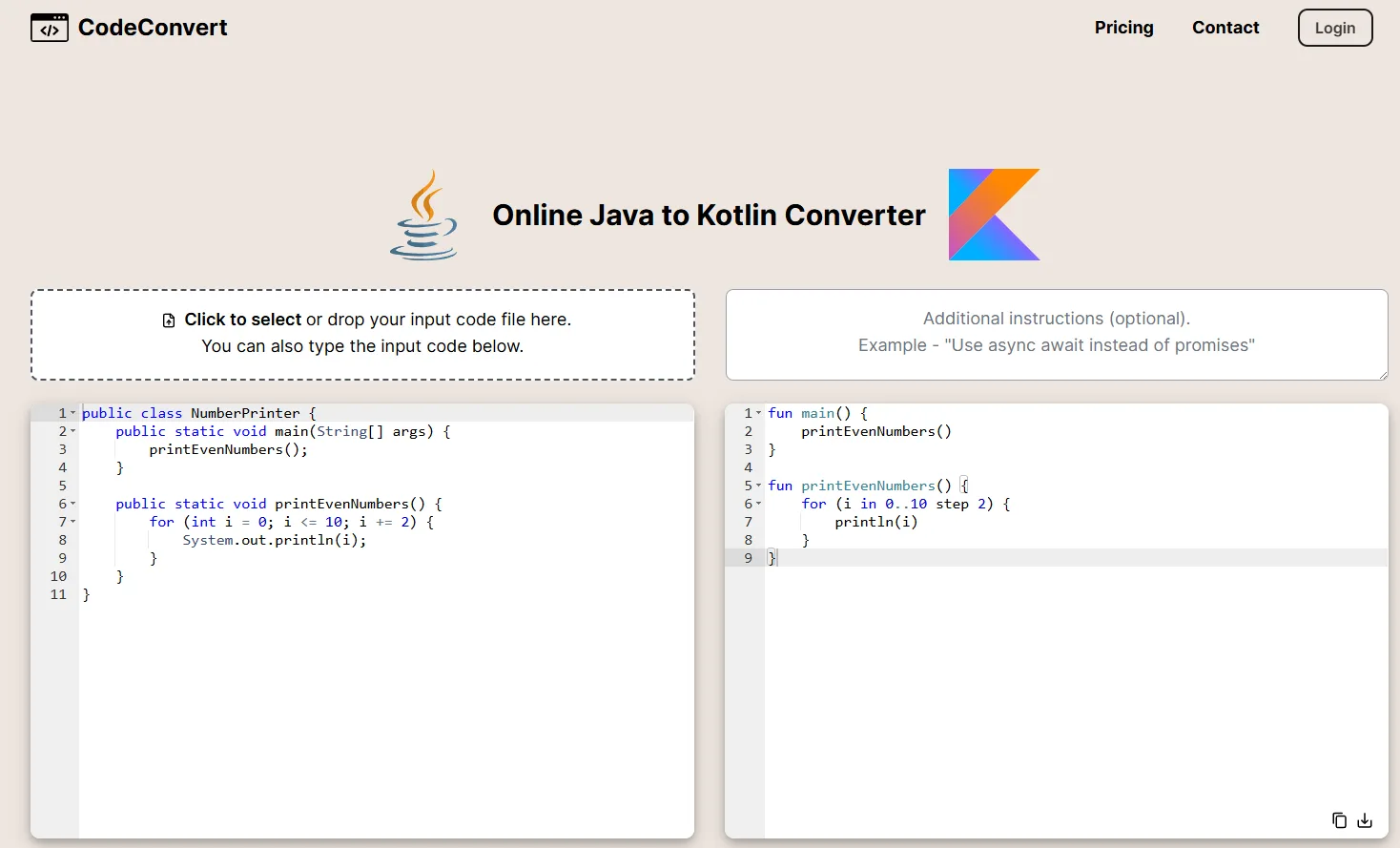Collapse Java line 2 main method fold
The width and height of the screenshot is (1400, 848).
(x=73, y=431)
